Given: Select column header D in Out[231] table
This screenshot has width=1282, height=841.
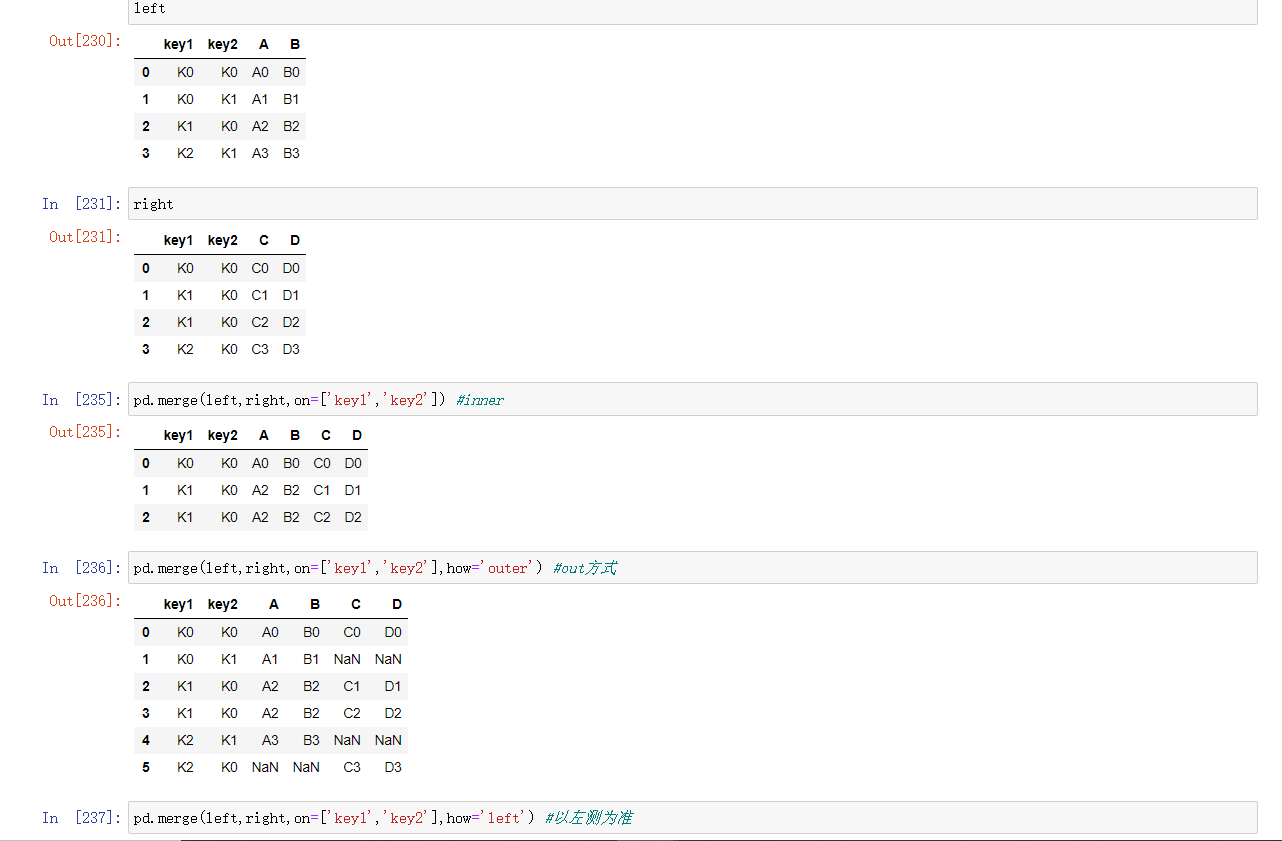Looking at the screenshot, I should (x=295, y=241).
